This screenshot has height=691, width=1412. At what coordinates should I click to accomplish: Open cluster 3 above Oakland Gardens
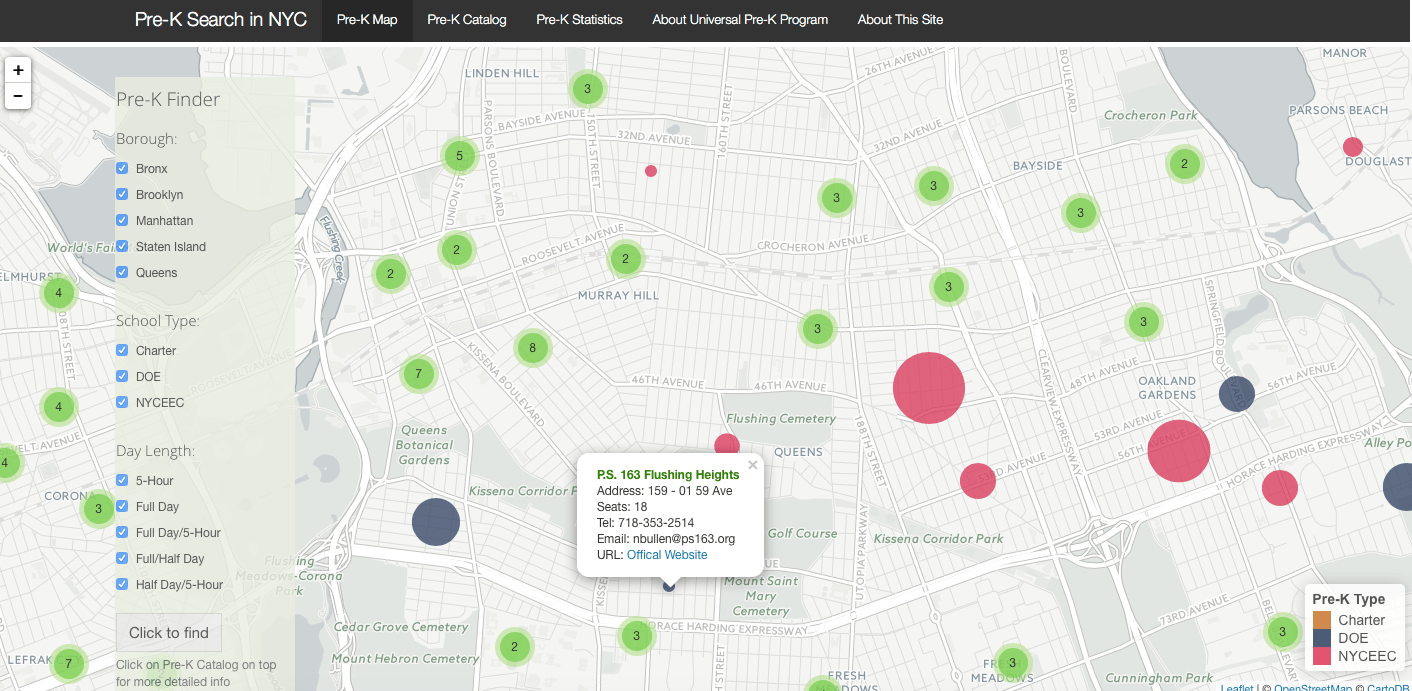click(x=1143, y=322)
